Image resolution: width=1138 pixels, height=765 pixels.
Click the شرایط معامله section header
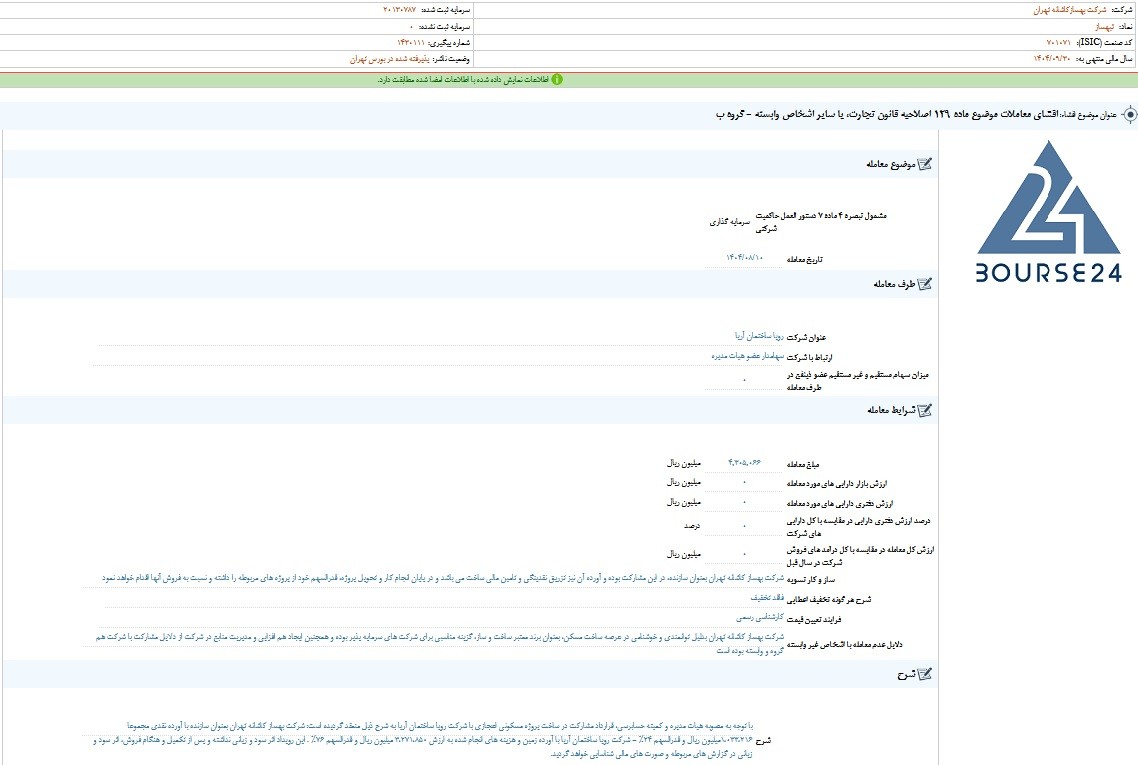click(x=891, y=410)
